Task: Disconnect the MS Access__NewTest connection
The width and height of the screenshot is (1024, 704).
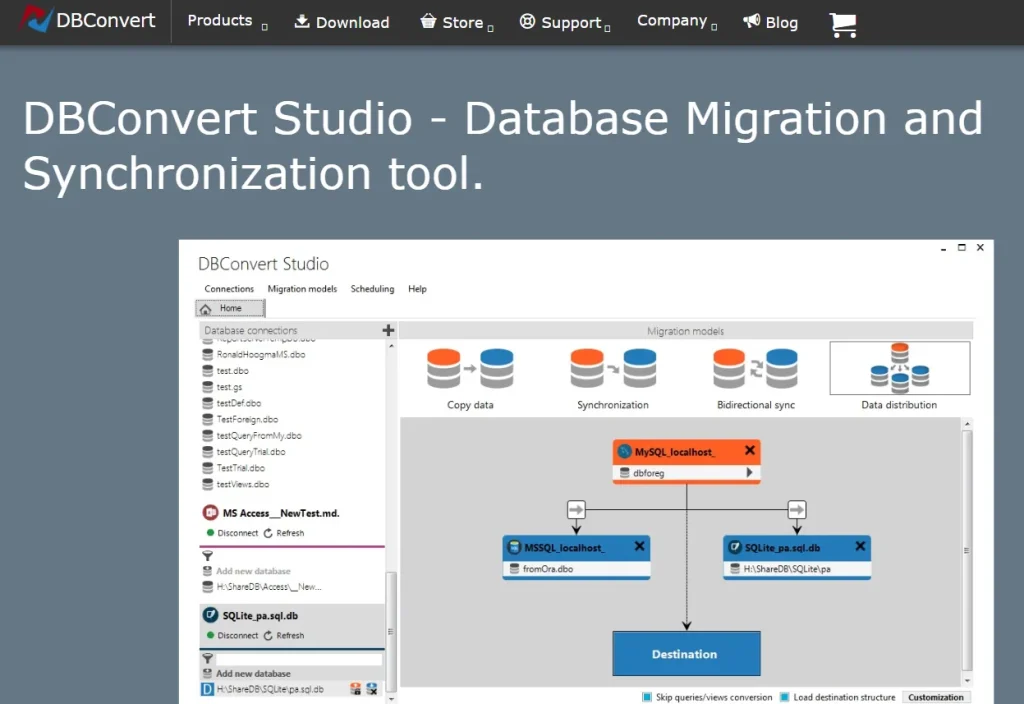Action: (232, 533)
